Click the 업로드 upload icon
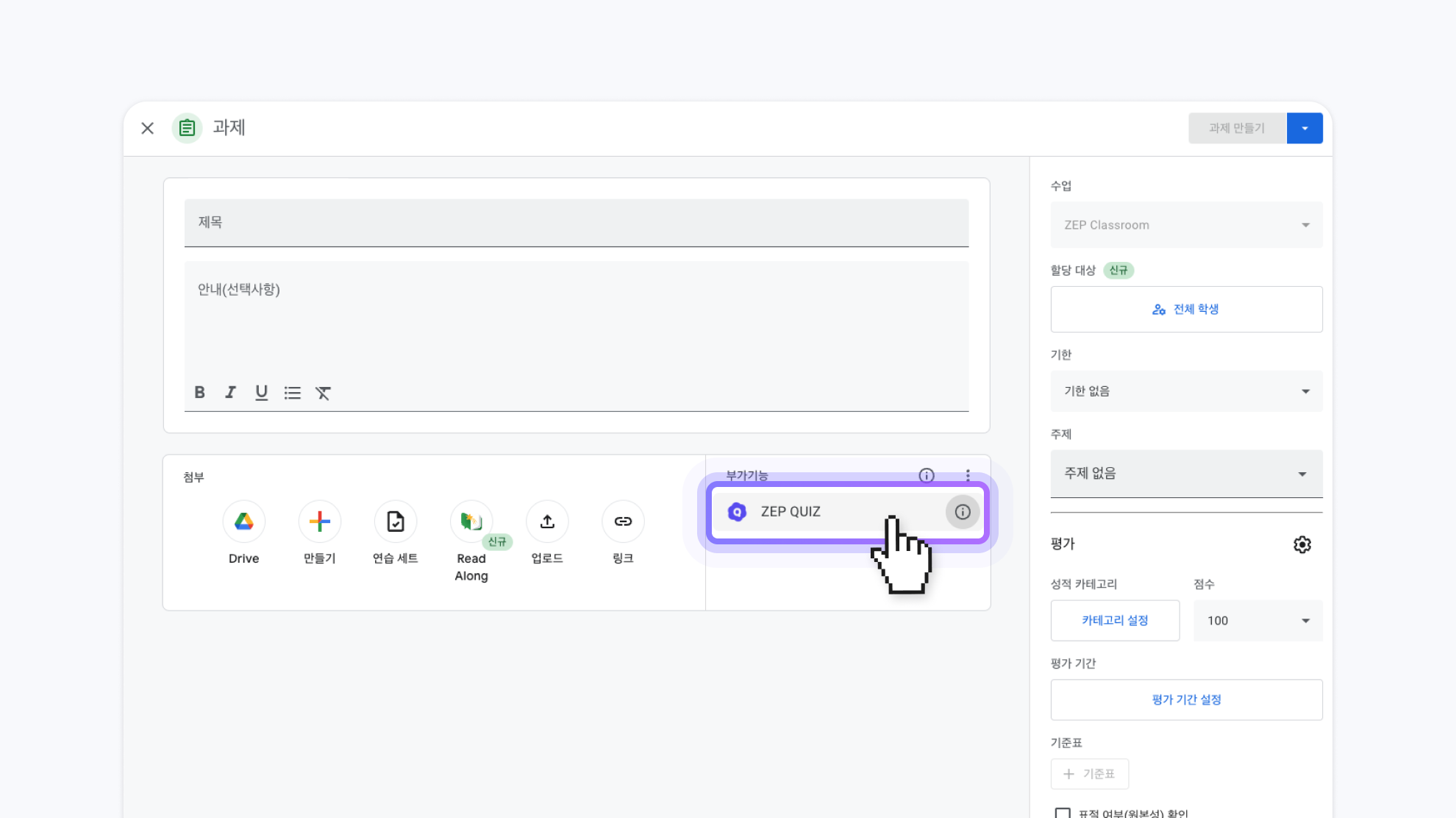This screenshot has width=1456, height=818. [547, 522]
